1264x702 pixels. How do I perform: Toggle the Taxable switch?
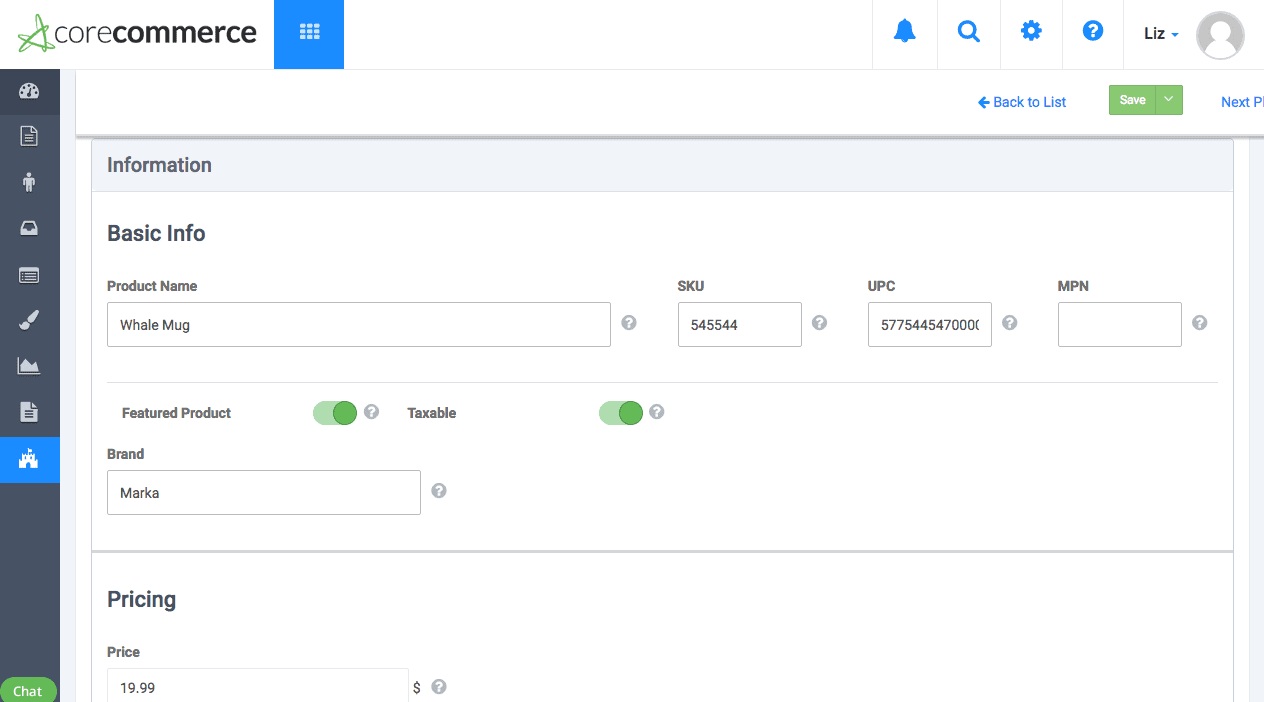(x=621, y=413)
